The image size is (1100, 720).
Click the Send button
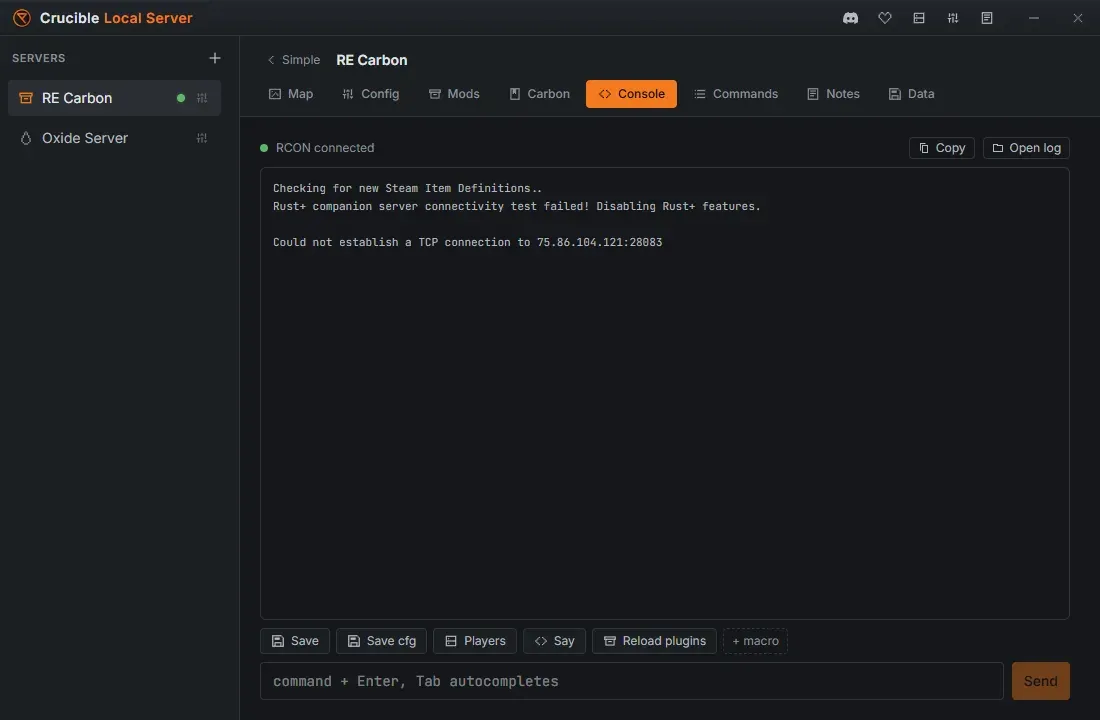tap(1040, 681)
